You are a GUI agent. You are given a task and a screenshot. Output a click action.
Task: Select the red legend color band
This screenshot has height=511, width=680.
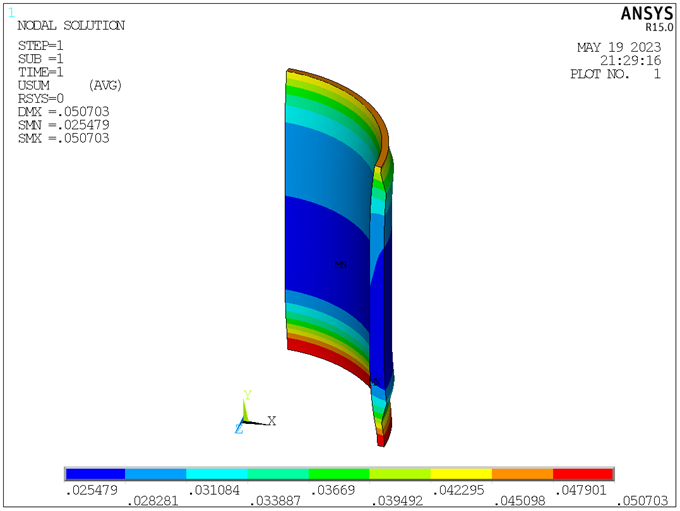coord(582,473)
